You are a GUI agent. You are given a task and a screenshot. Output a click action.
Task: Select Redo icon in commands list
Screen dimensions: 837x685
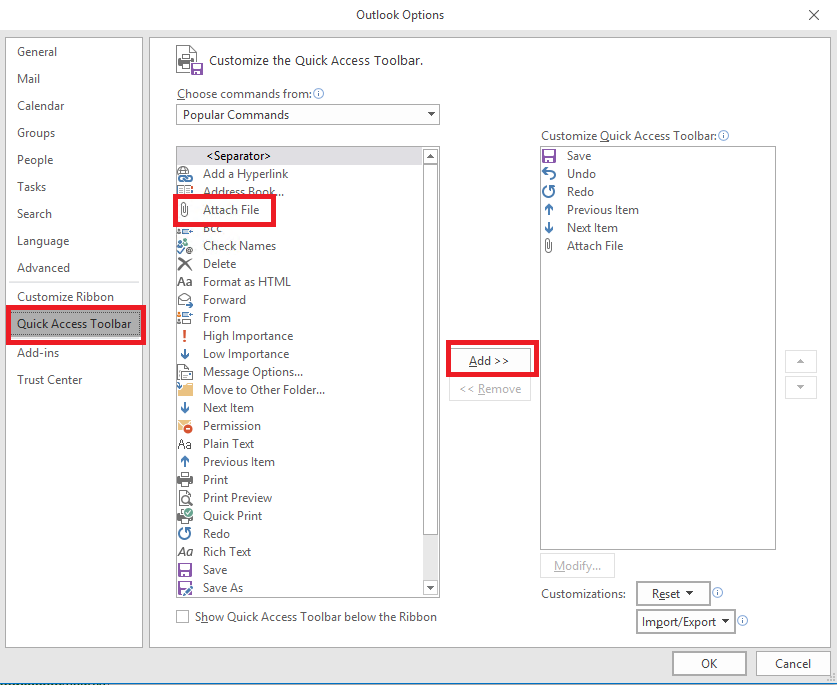[x=185, y=534]
